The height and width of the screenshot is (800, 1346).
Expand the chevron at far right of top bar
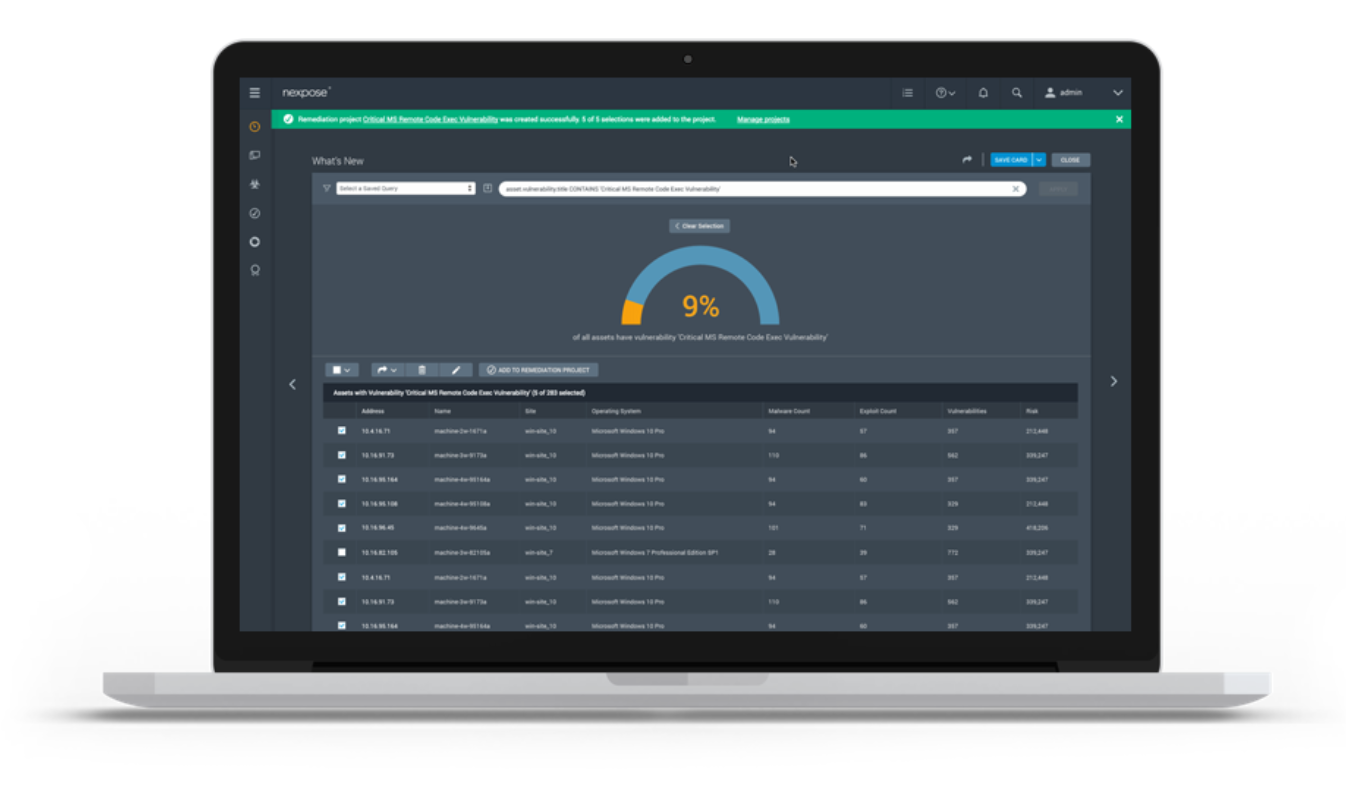[x=1118, y=93]
